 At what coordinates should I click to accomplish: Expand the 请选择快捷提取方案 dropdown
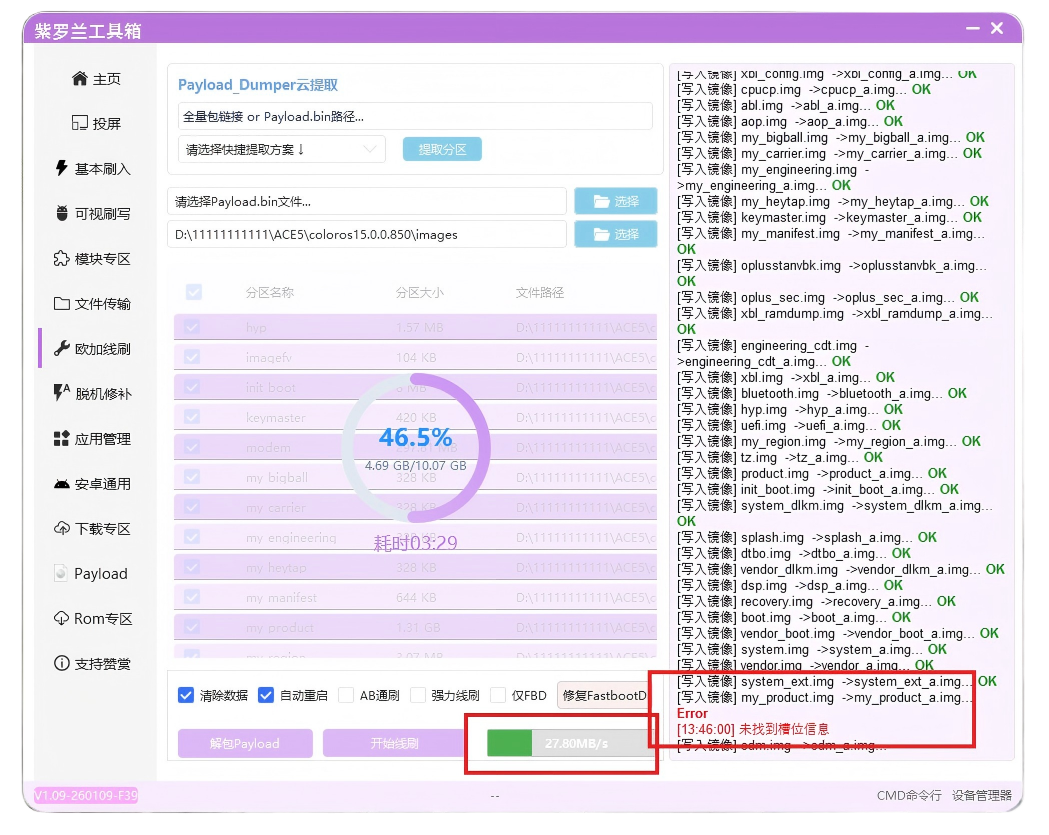coord(281,149)
